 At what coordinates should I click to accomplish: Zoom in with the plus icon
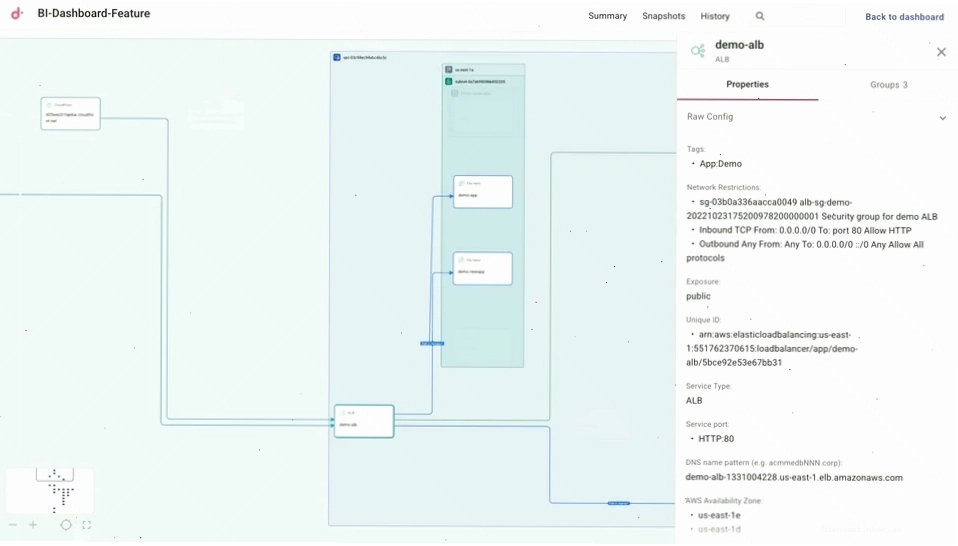click(x=33, y=525)
